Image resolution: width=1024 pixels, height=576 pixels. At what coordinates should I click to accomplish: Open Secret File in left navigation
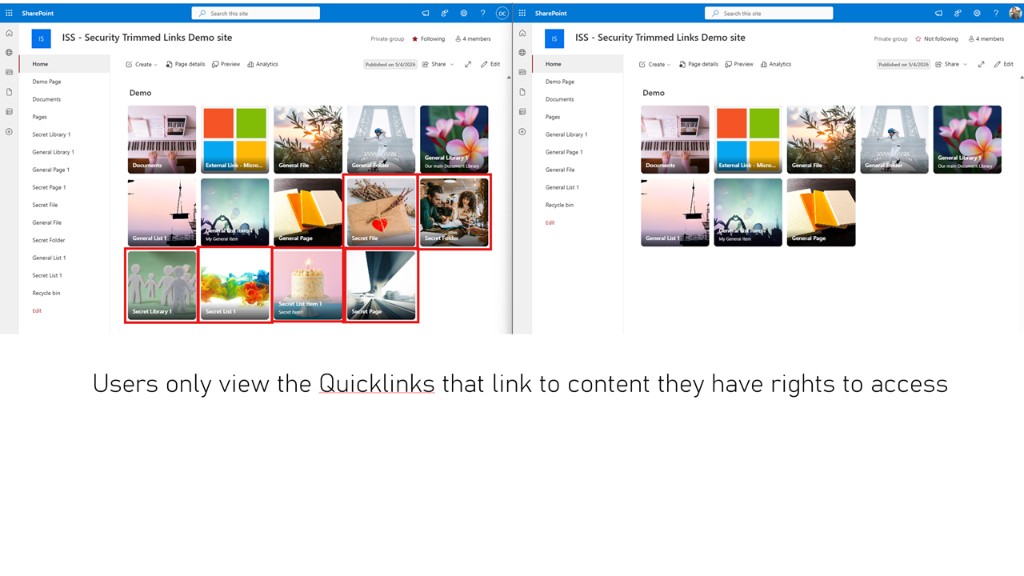tap(45, 205)
